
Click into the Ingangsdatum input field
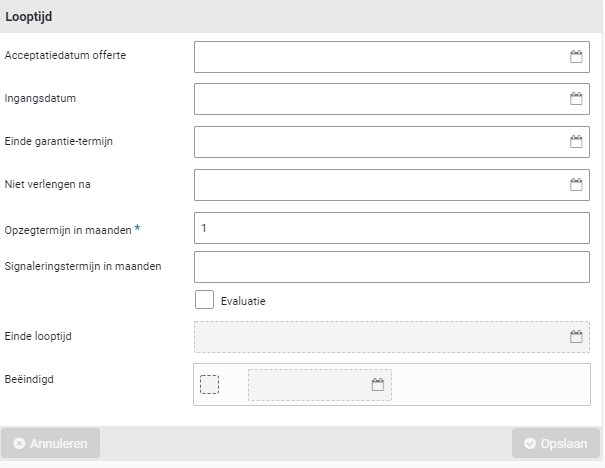coord(380,99)
